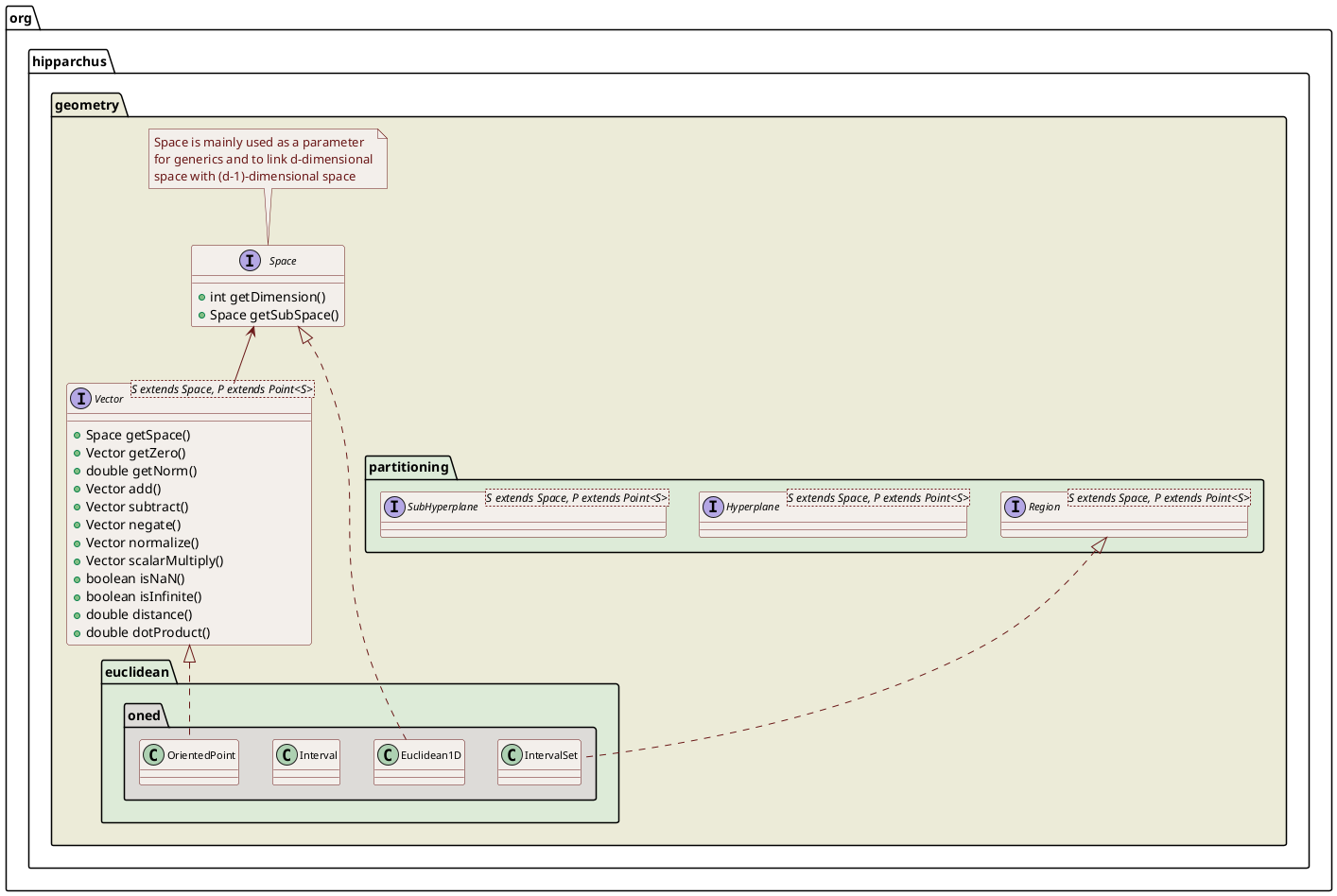This screenshot has height=896, width=1337.
Task: Click the 'Space getSpace()' method text
Action: click(138, 436)
